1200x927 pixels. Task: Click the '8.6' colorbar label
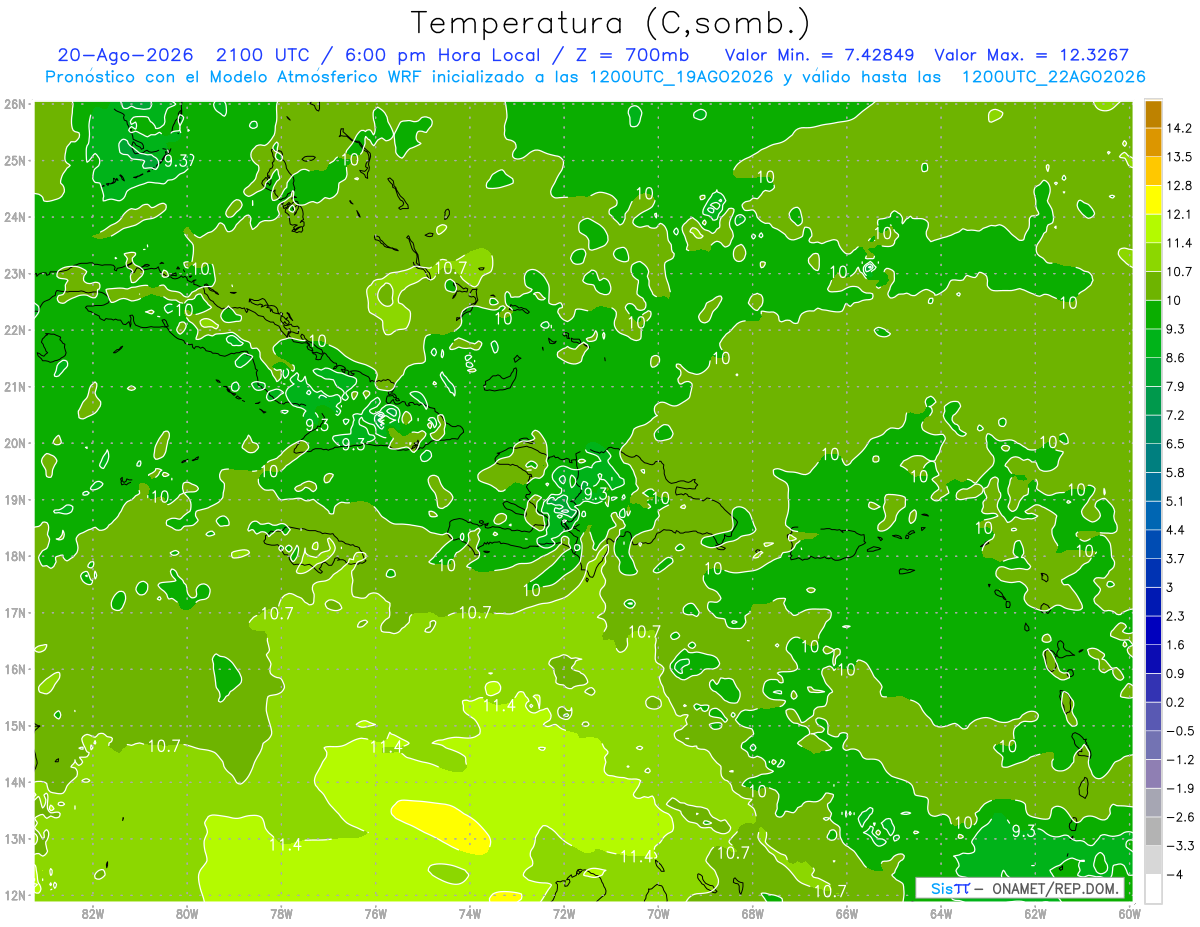pyautogui.click(x=1176, y=357)
